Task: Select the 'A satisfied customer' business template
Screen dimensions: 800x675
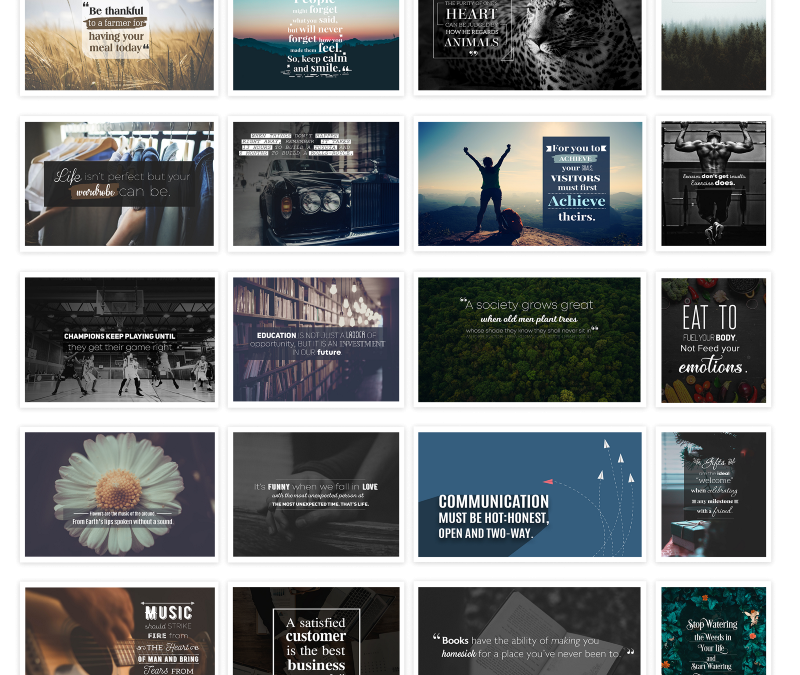Action: [x=316, y=631]
